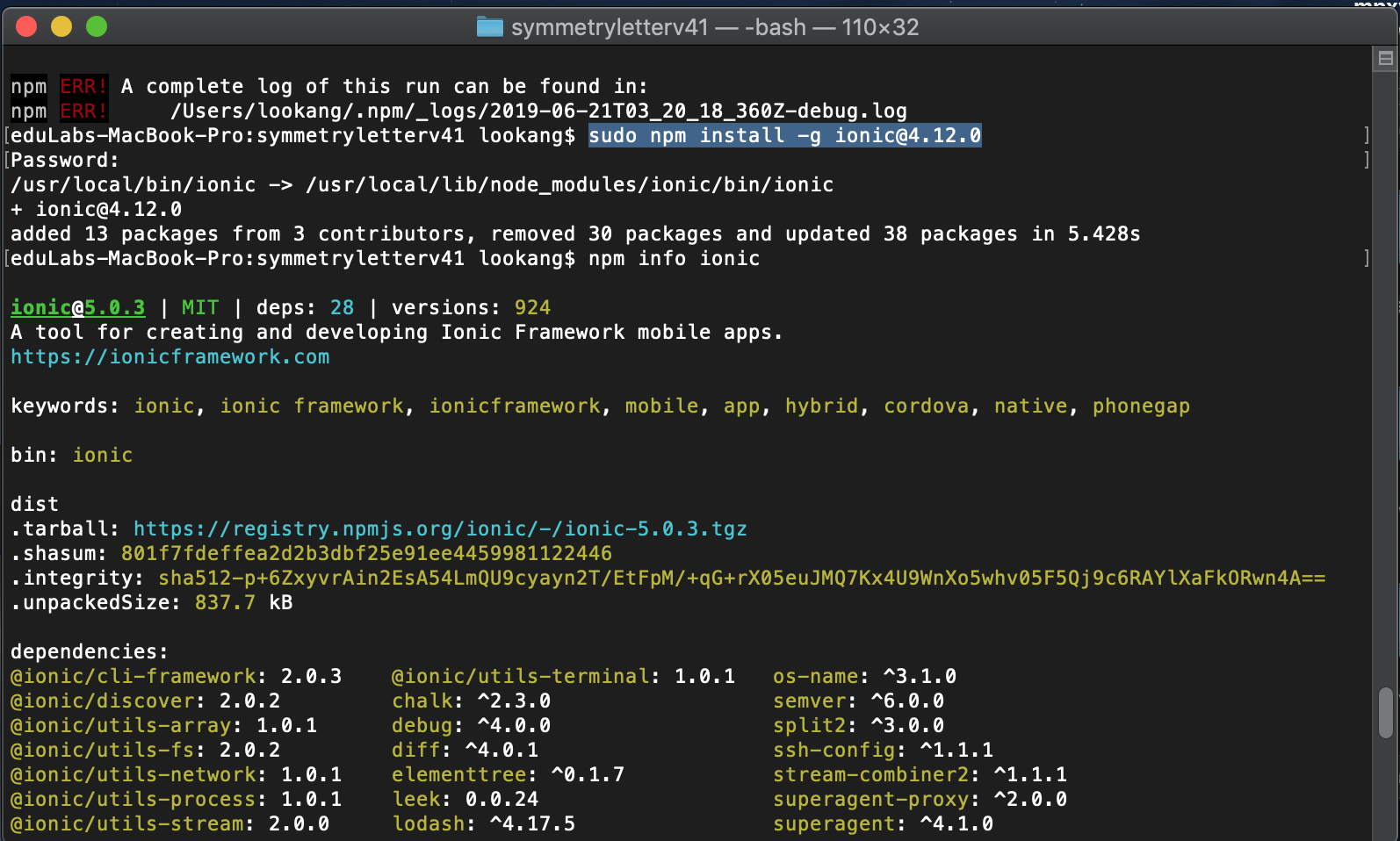
Task: Click the '@ionic/cli-framework: 2.0.3' dependency
Action: click(177, 677)
